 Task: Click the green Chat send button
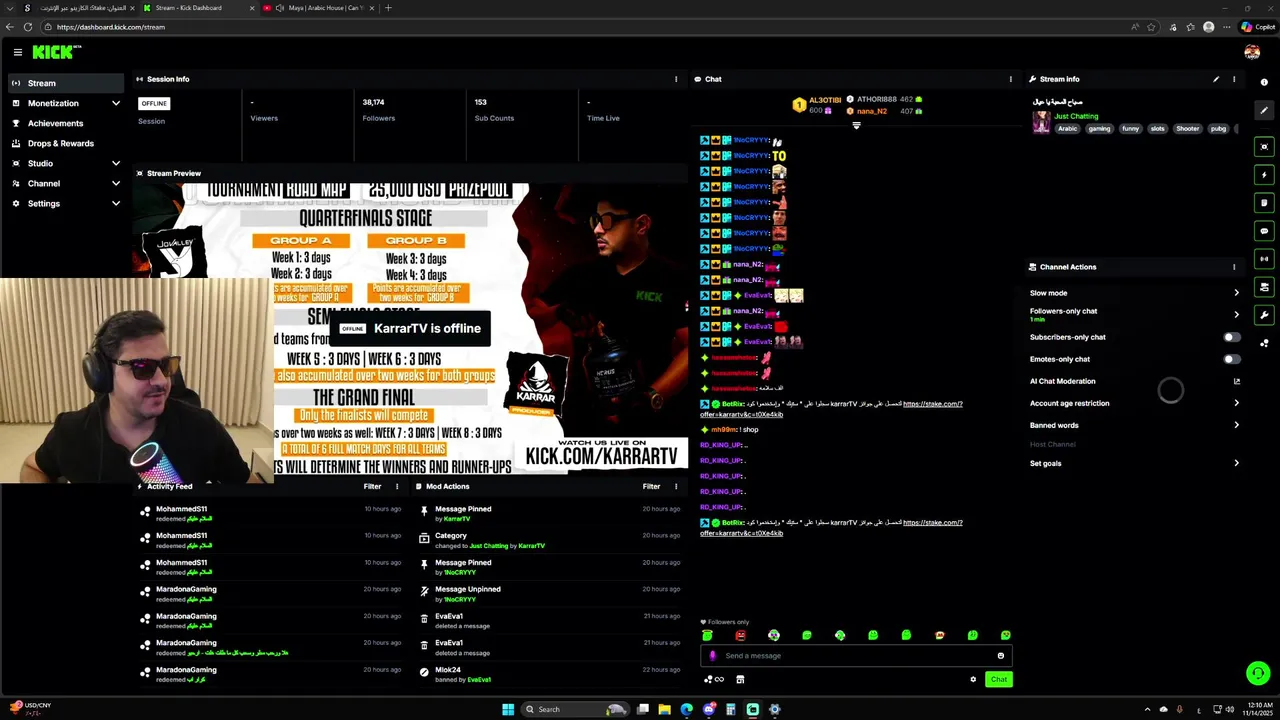coord(998,680)
